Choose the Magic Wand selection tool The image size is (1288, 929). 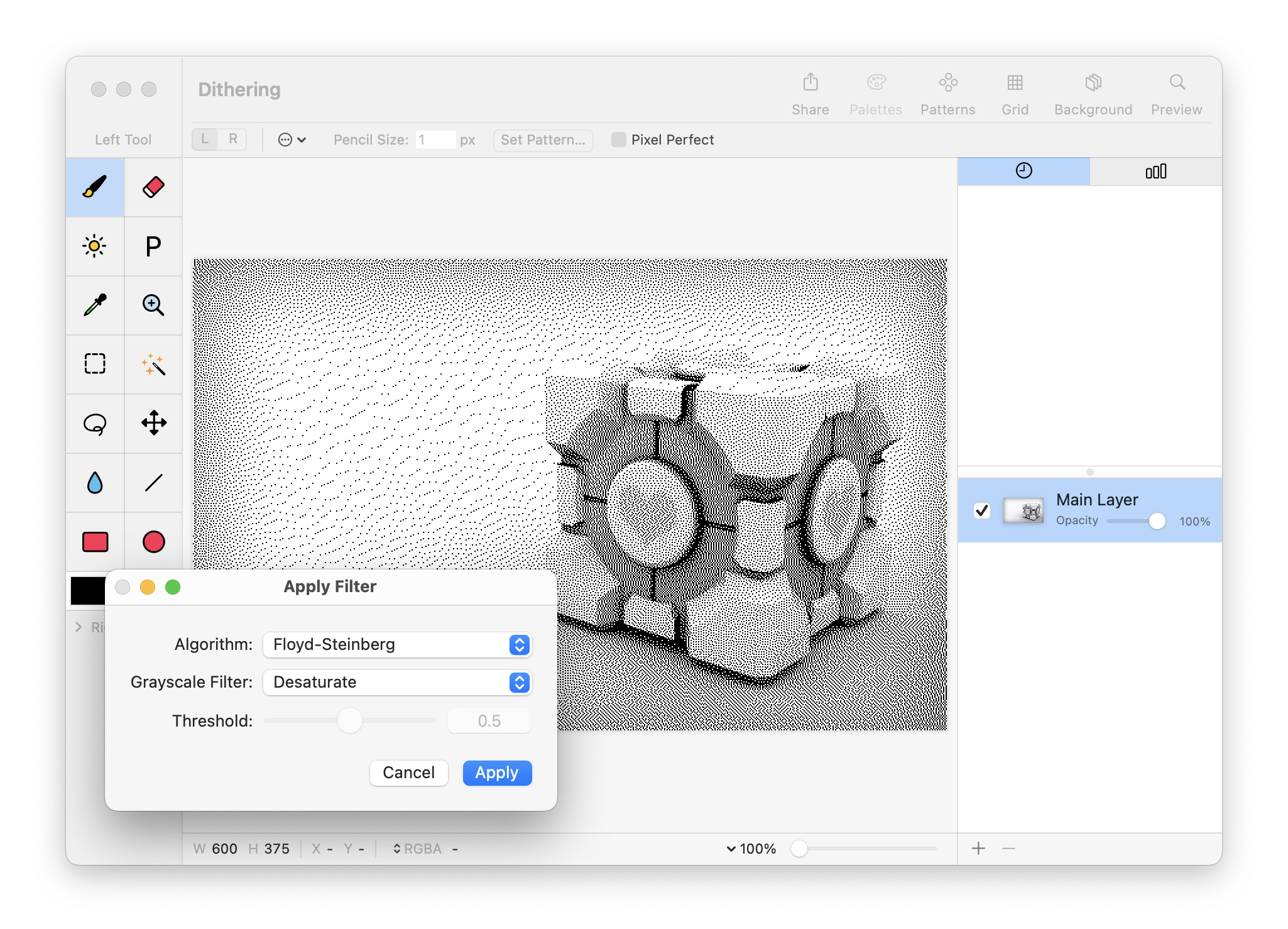(153, 364)
